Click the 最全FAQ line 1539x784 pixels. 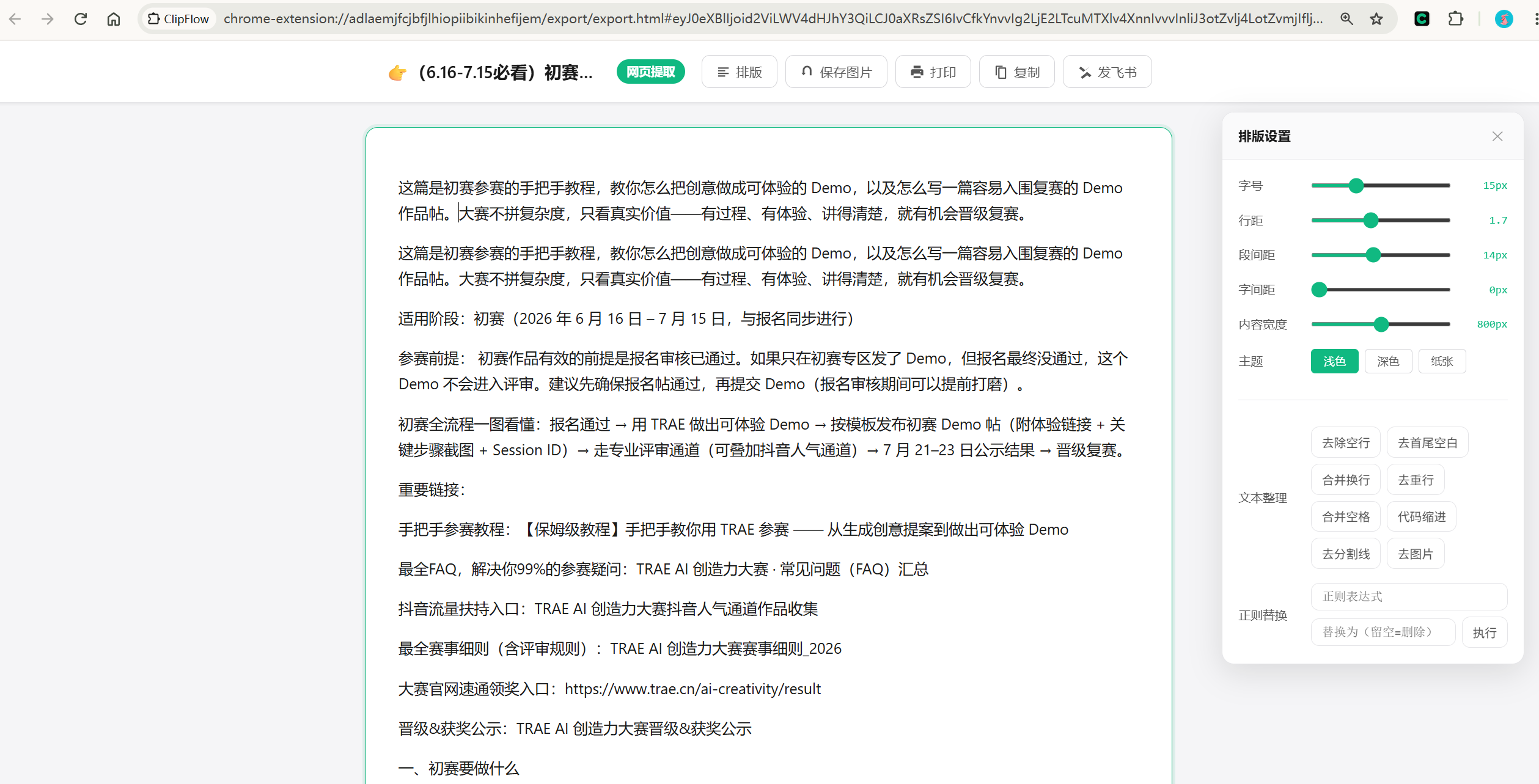click(x=663, y=569)
